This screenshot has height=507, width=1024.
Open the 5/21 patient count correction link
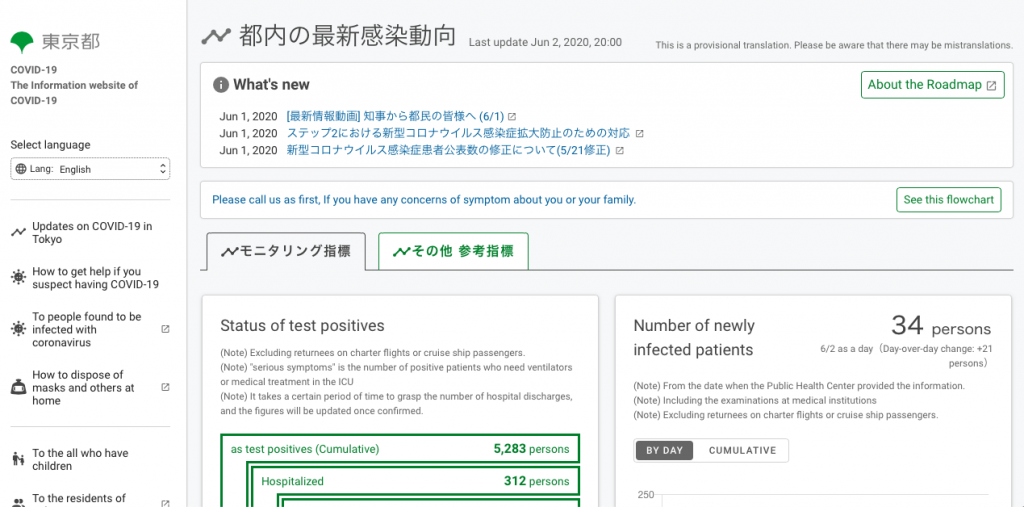point(449,150)
